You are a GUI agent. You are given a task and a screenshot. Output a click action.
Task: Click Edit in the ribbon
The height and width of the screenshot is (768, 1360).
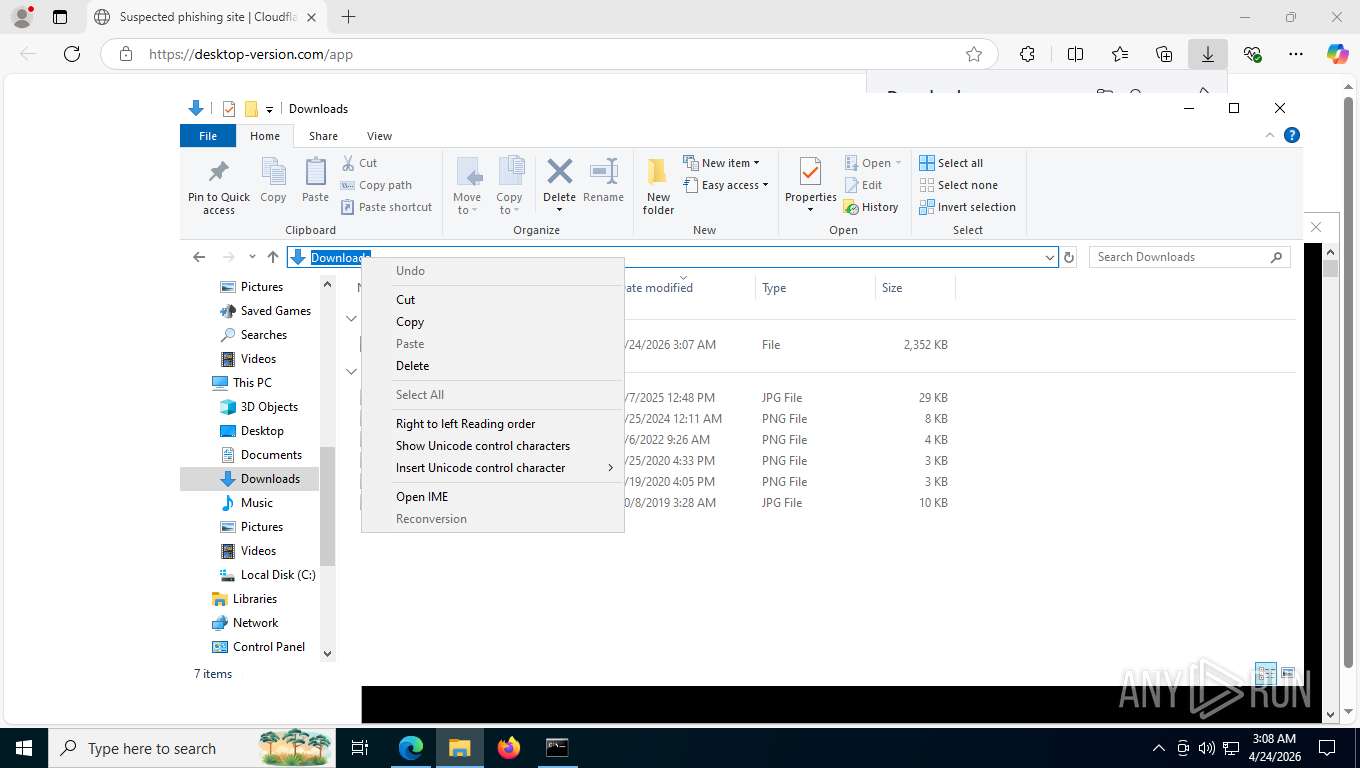click(x=863, y=185)
